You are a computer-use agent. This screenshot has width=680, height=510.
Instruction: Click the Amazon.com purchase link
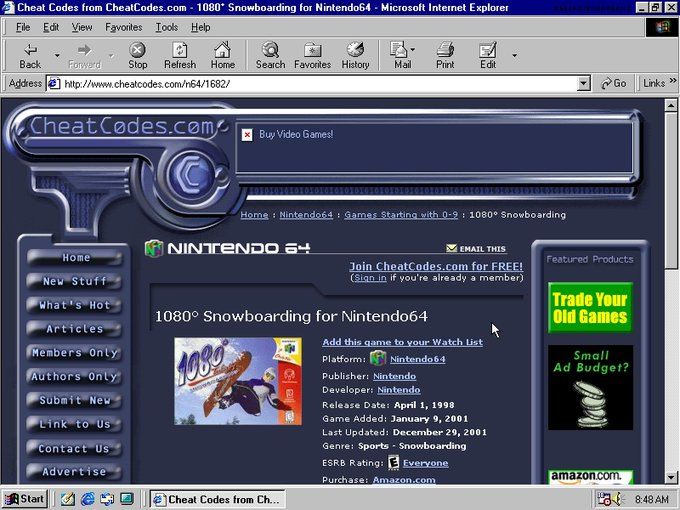pyautogui.click(x=404, y=479)
